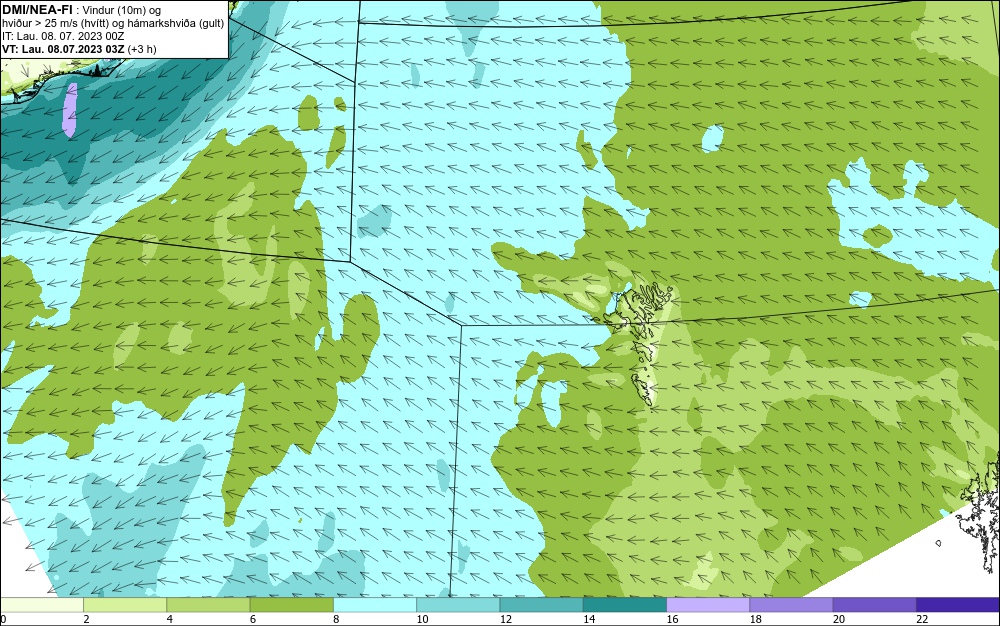
Task: Click the dark indigo legend swatch above 22
Action: click(958, 605)
